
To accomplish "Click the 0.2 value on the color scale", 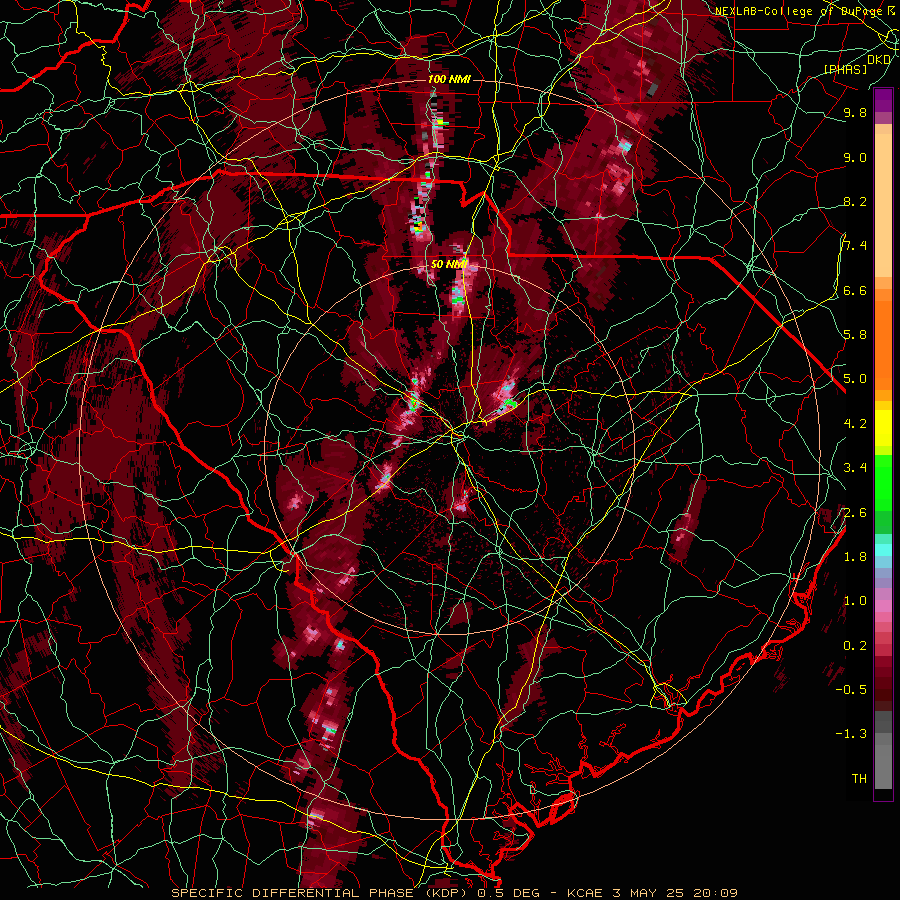I will pyautogui.click(x=855, y=646).
